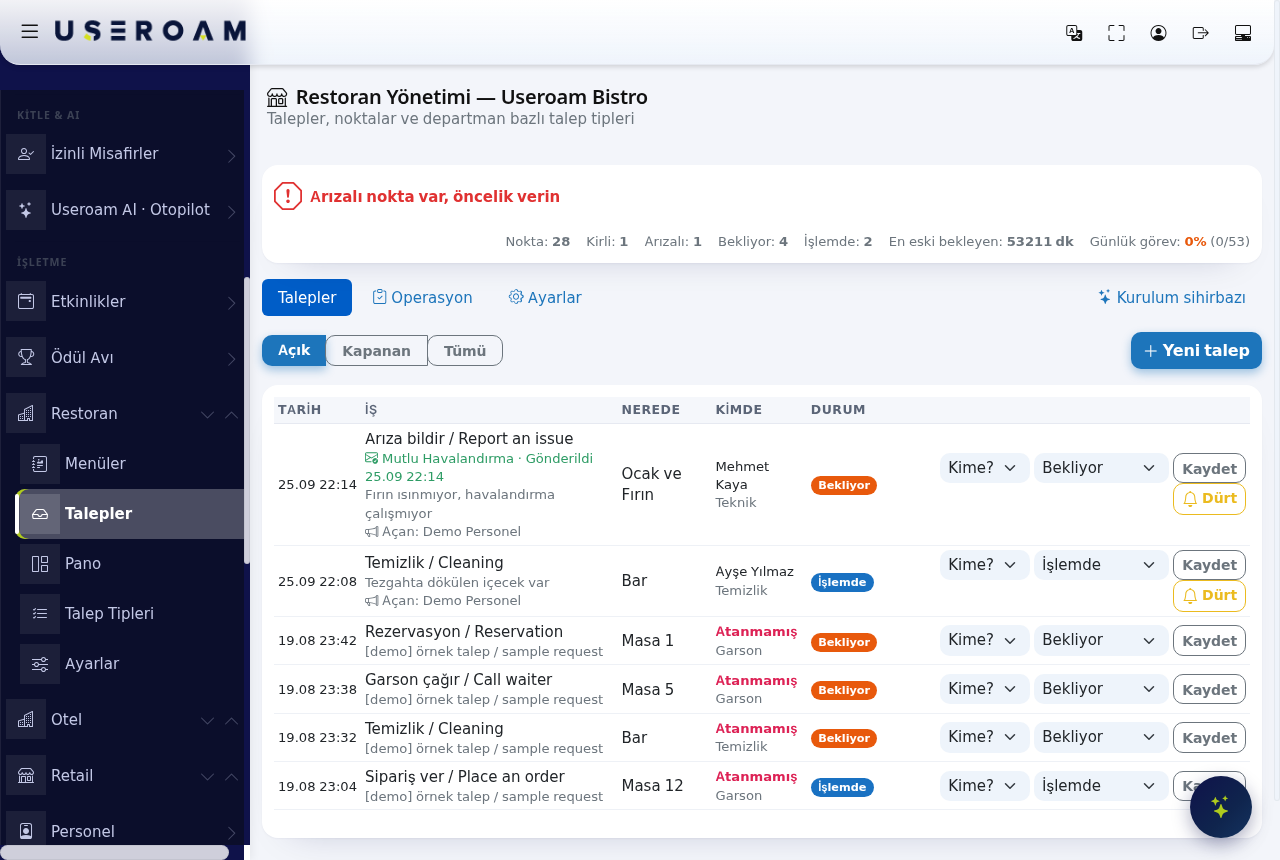
Task: Switch to the Talepler tab
Action: pyautogui.click(x=307, y=297)
